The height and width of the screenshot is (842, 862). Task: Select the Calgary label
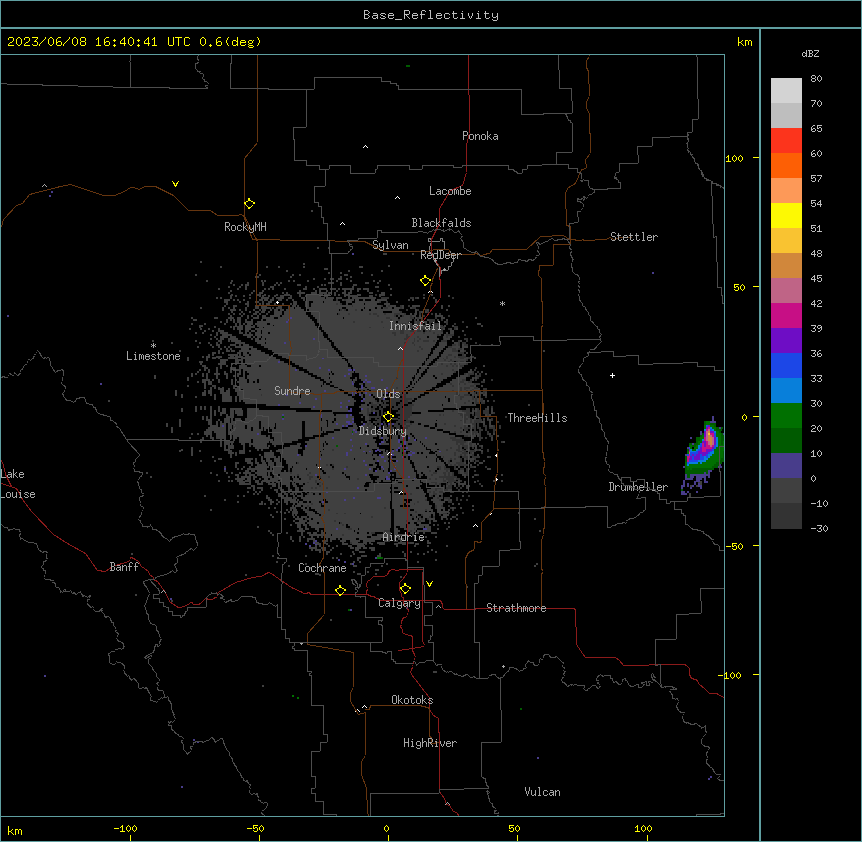(x=399, y=603)
